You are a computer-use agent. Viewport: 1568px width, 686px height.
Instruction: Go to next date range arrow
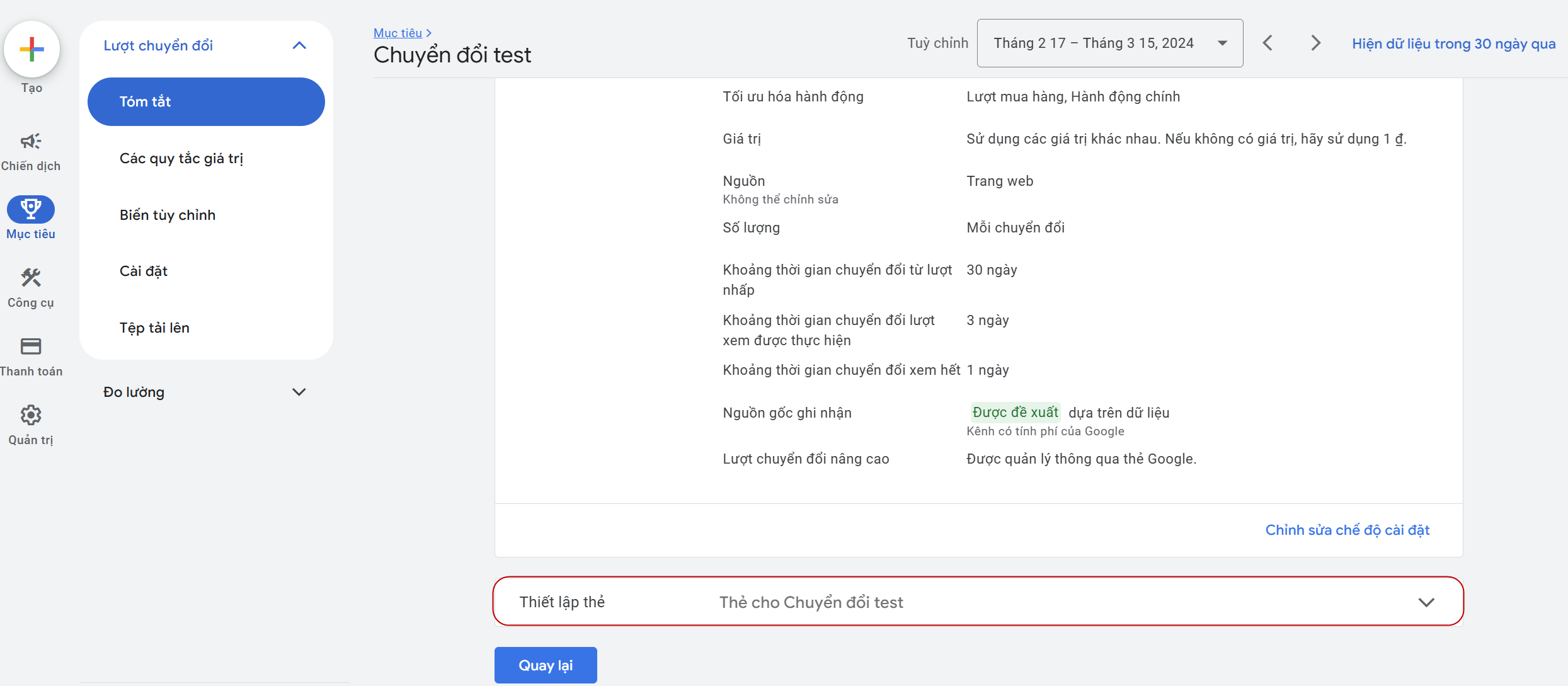[1315, 43]
